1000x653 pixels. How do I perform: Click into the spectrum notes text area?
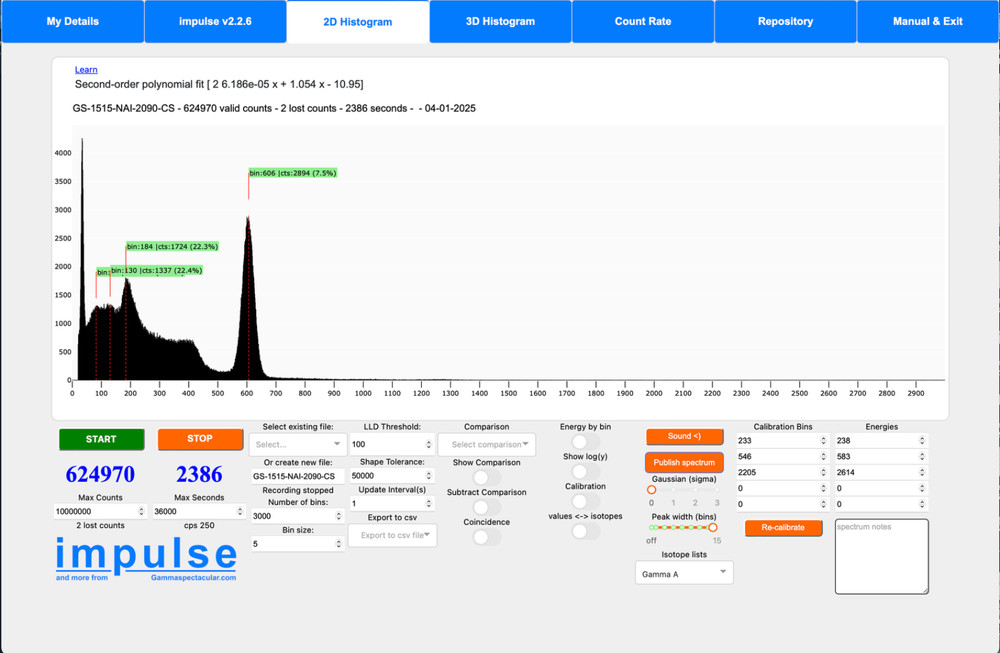click(881, 555)
